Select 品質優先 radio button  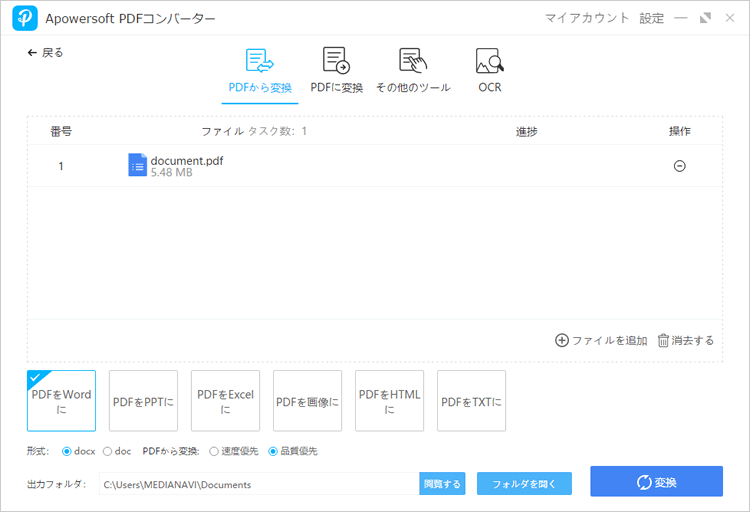tap(273, 451)
